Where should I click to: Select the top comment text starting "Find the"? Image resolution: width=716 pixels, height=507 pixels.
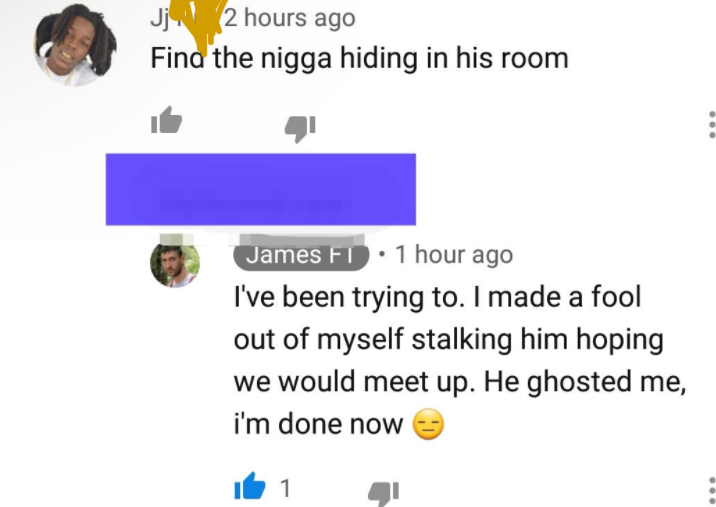(359, 59)
